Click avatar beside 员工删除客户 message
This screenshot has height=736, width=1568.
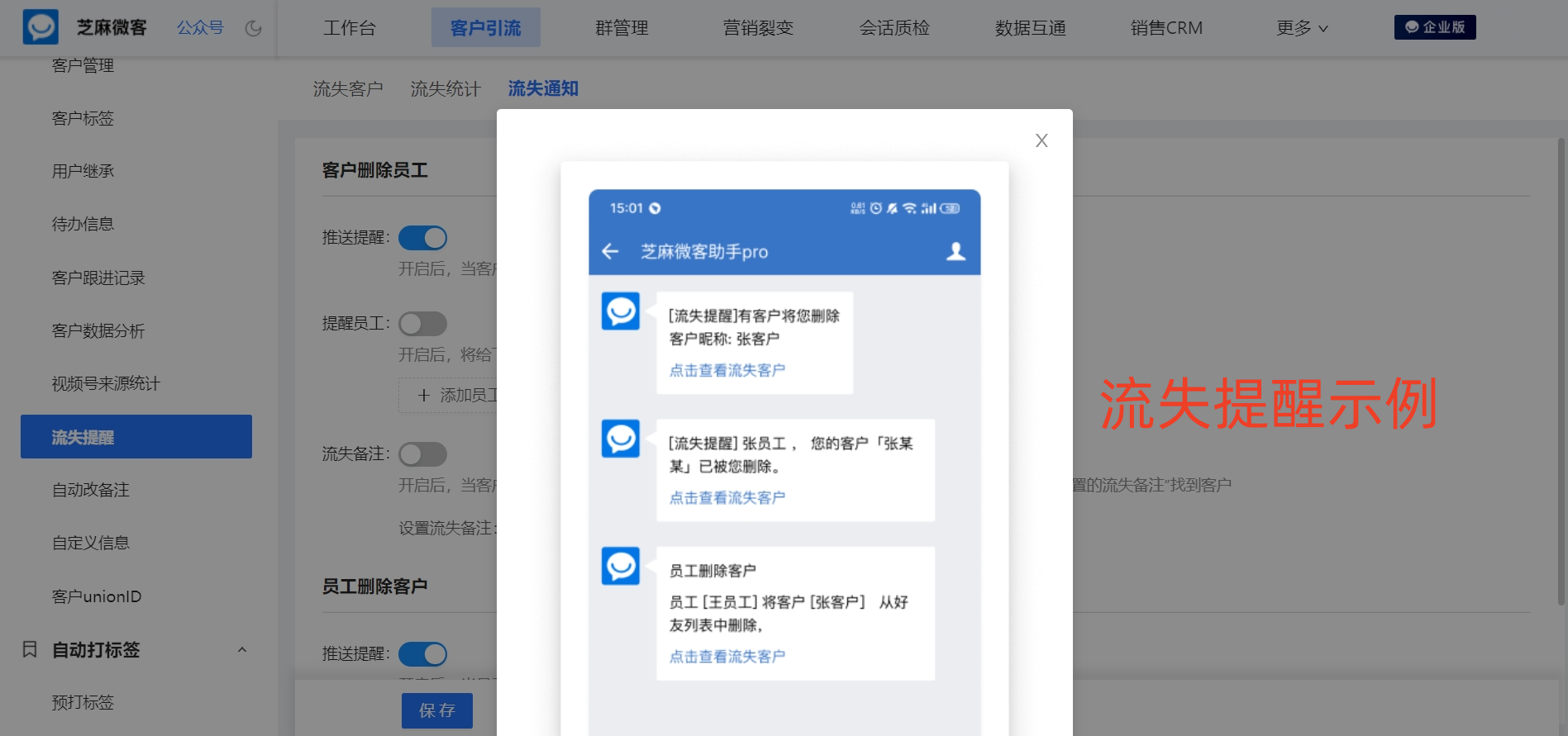click(621, 566)
